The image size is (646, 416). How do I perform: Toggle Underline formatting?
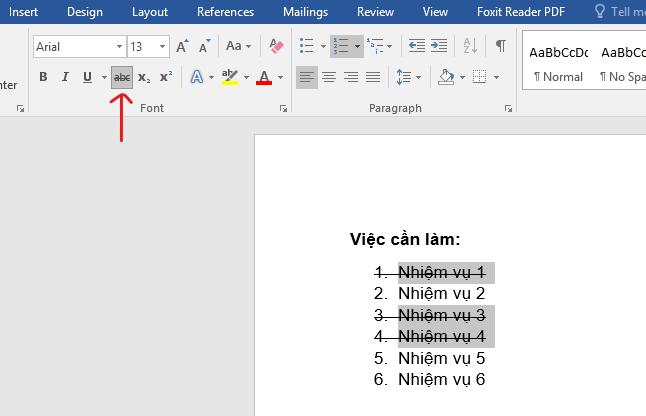click(87, 77)
